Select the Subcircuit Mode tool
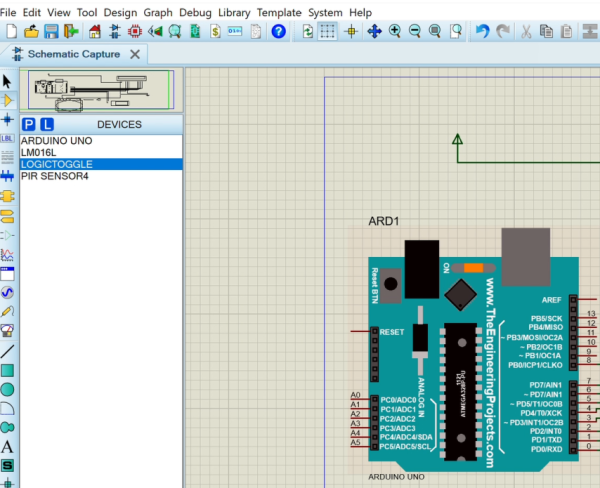Screen dimensions: 600x488 tap(7, 196)
